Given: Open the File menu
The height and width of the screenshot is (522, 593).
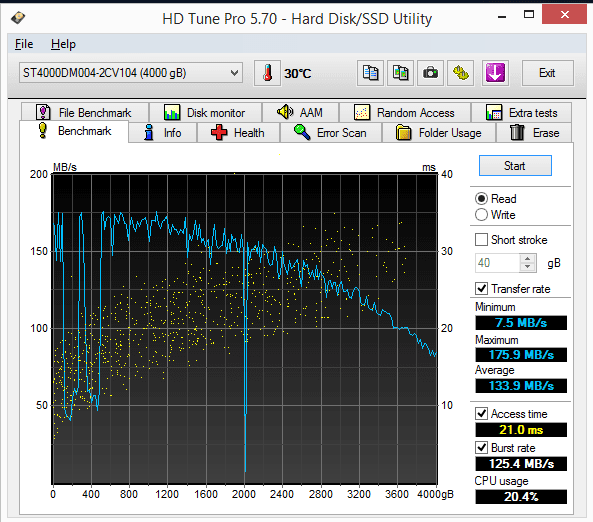Looking at the screenshot, I should pos(24,44).
